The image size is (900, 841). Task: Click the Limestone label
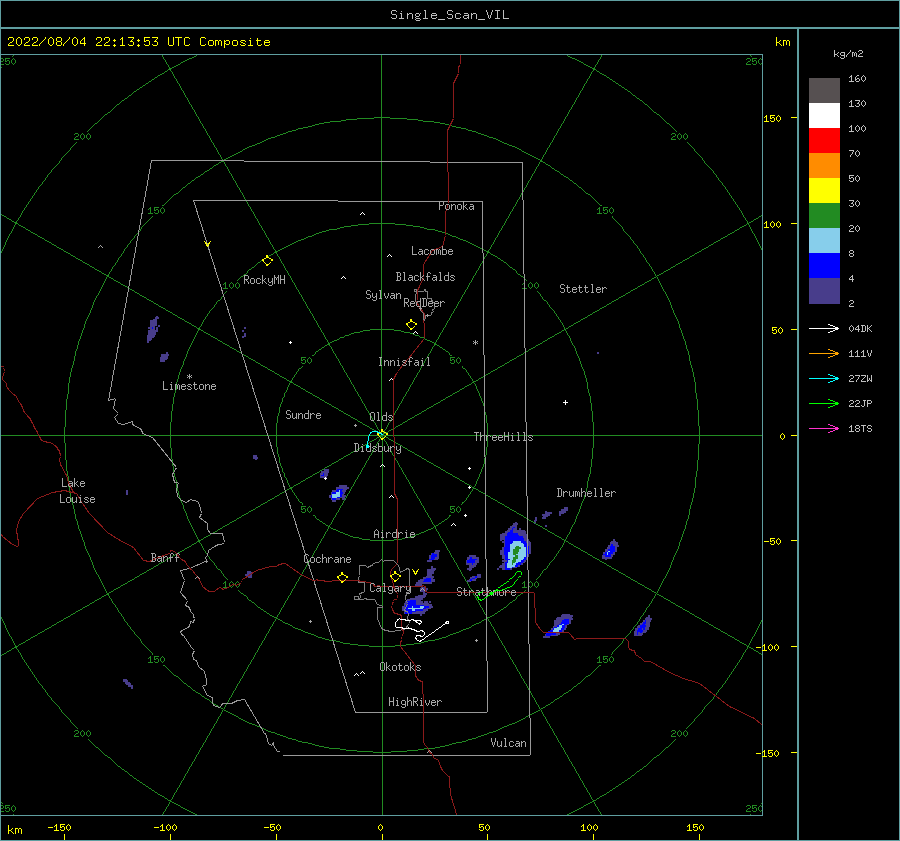point(189,386)
